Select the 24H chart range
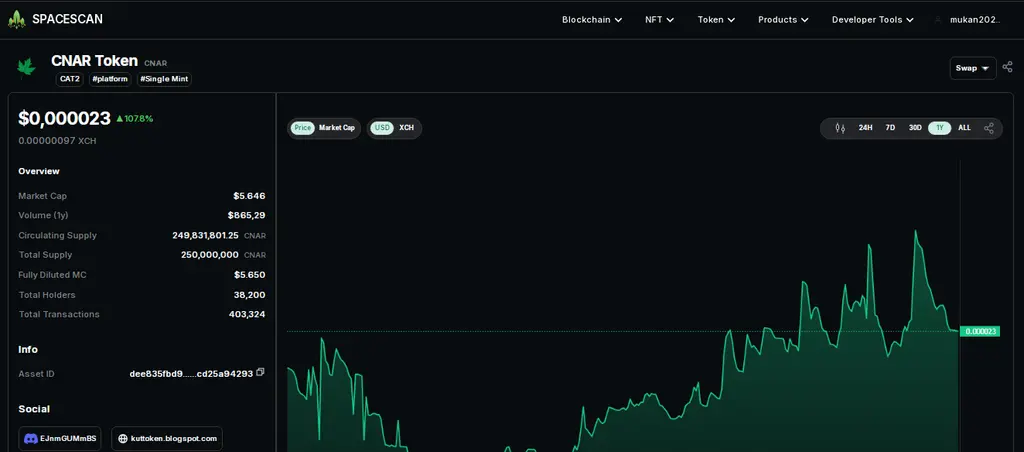This screenshot has height=452, width=1024. (x=865, y=128)
